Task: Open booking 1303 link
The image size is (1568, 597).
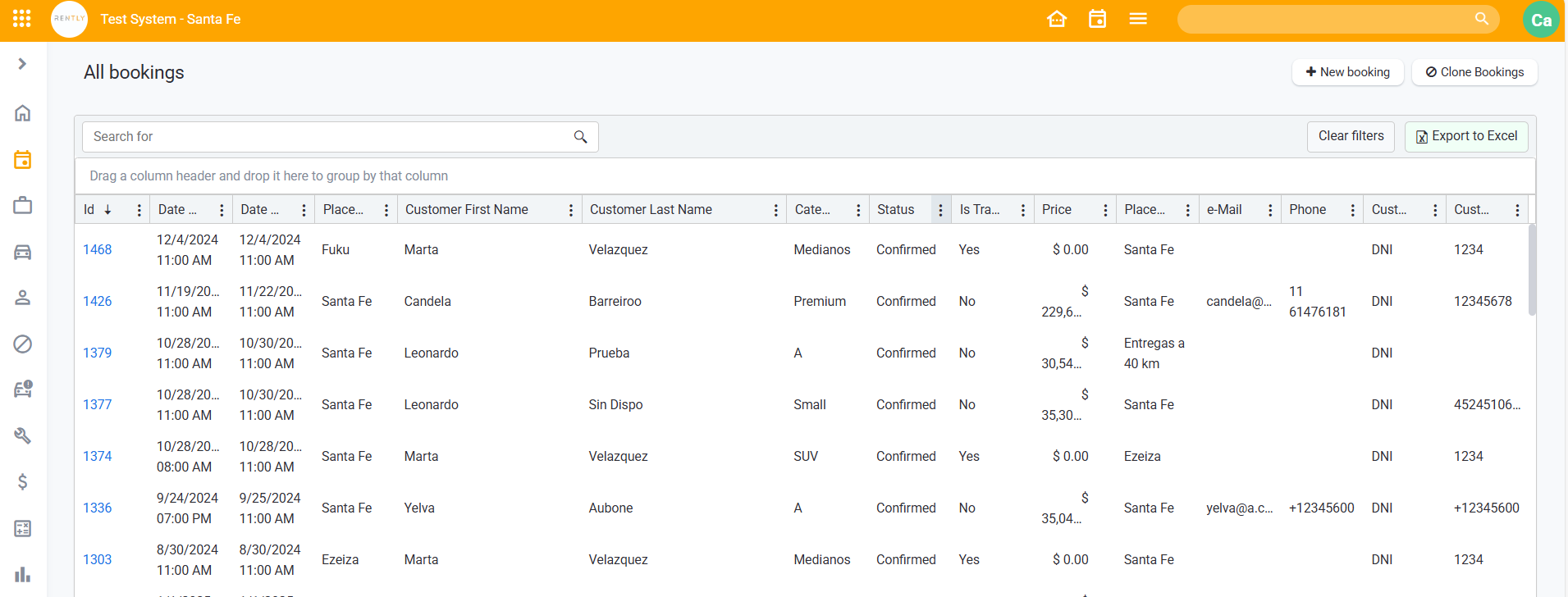Action: click(97, 559)
